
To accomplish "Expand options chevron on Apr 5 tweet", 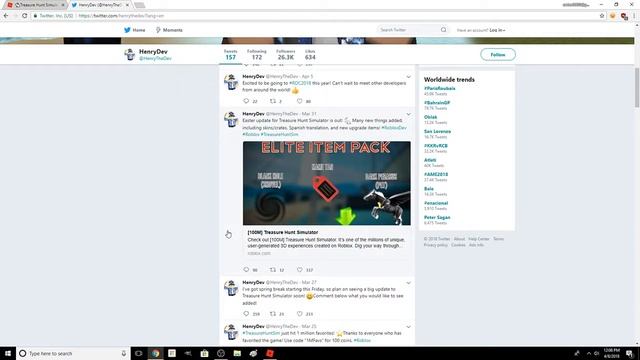I will (408, 77).
